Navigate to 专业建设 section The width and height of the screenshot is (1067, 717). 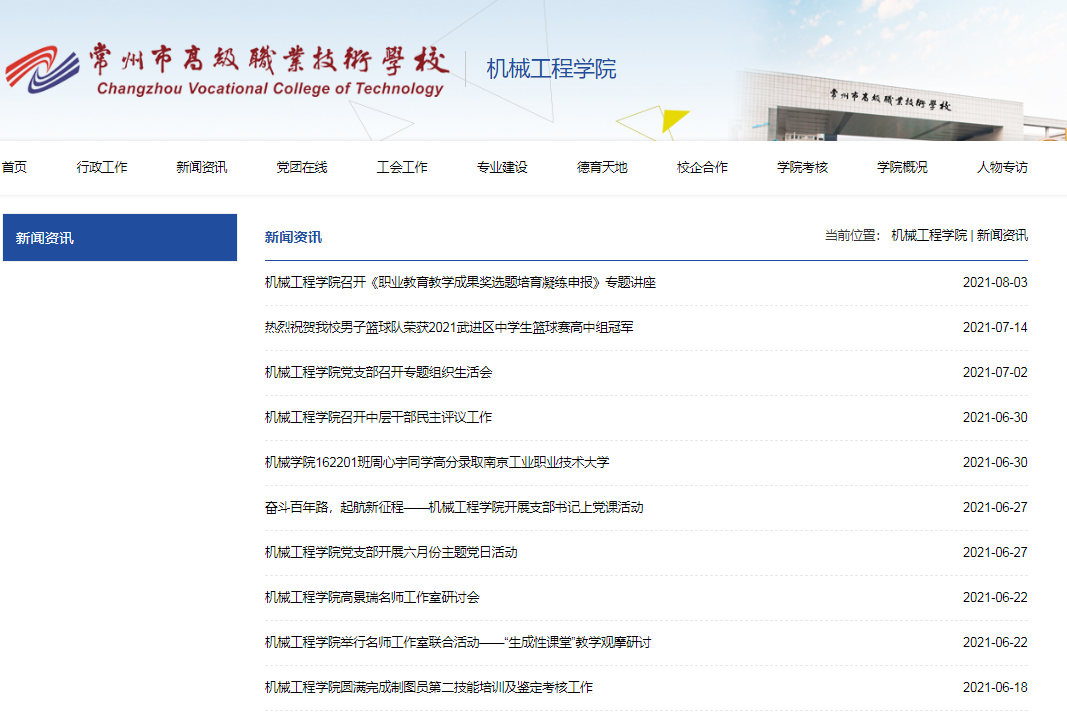(x=502, y=167)
